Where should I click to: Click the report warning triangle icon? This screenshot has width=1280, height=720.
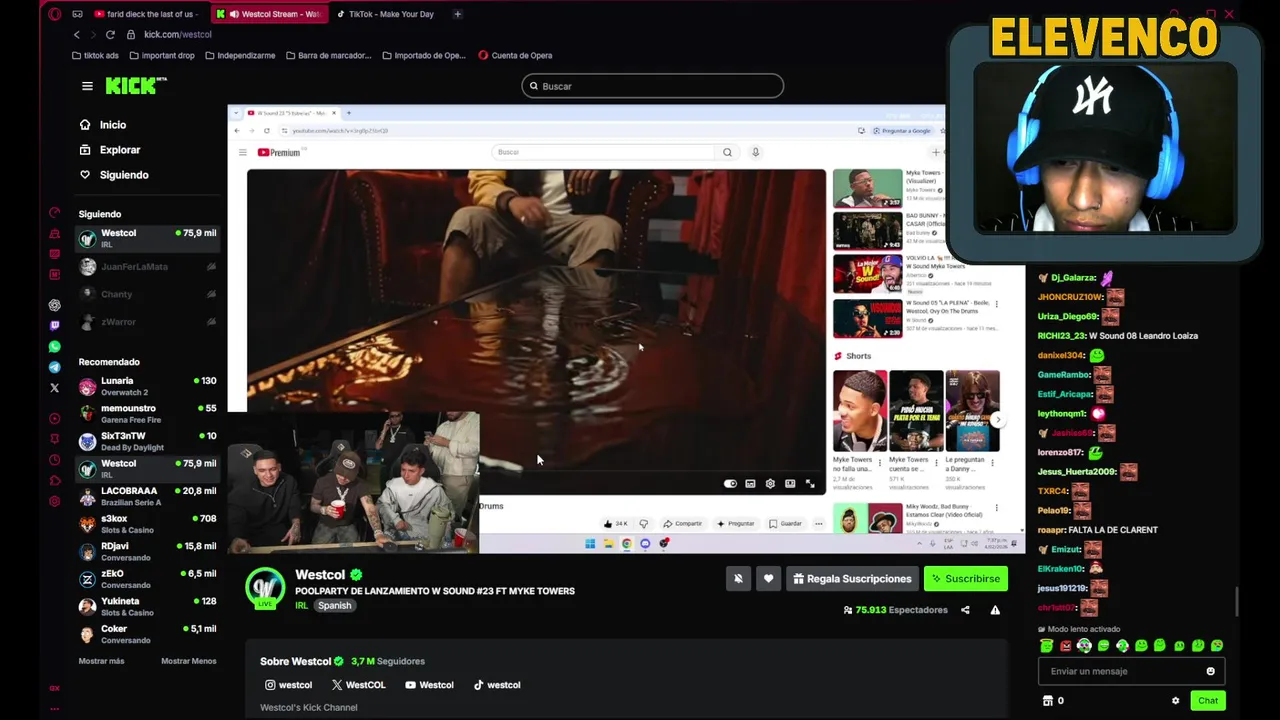(995, 610)
